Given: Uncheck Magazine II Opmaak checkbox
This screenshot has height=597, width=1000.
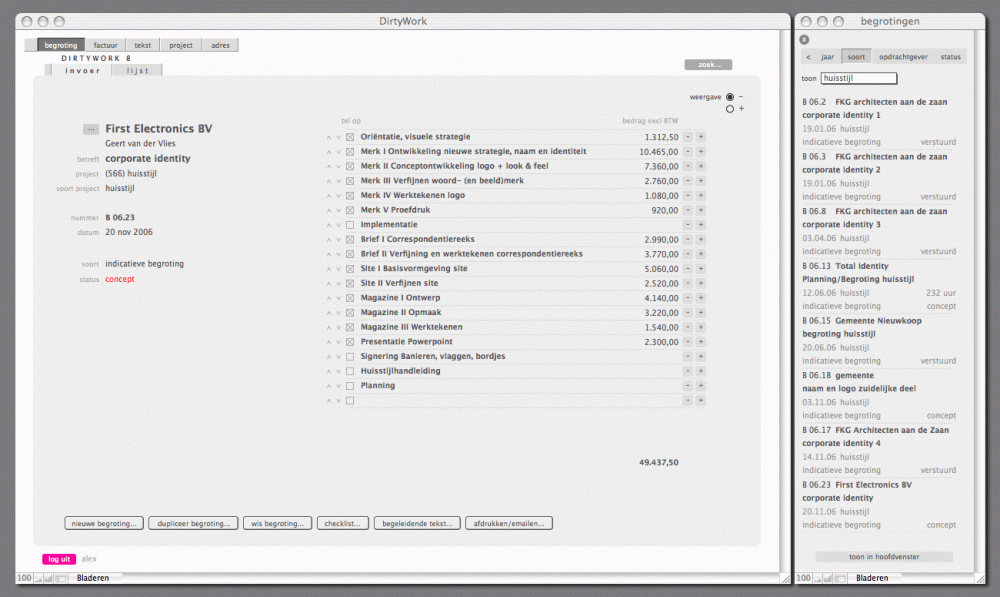Looking at the screenshot, I should coord(350,313).
